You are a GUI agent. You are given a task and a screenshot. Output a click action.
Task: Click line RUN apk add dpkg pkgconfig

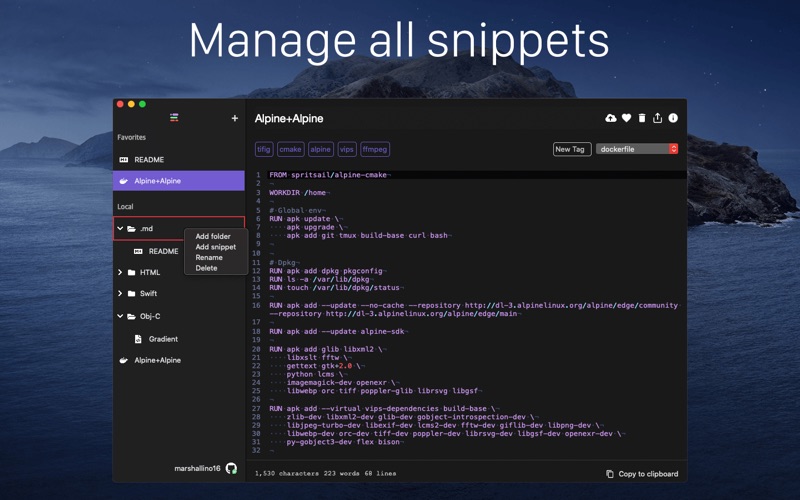point(327,271)
